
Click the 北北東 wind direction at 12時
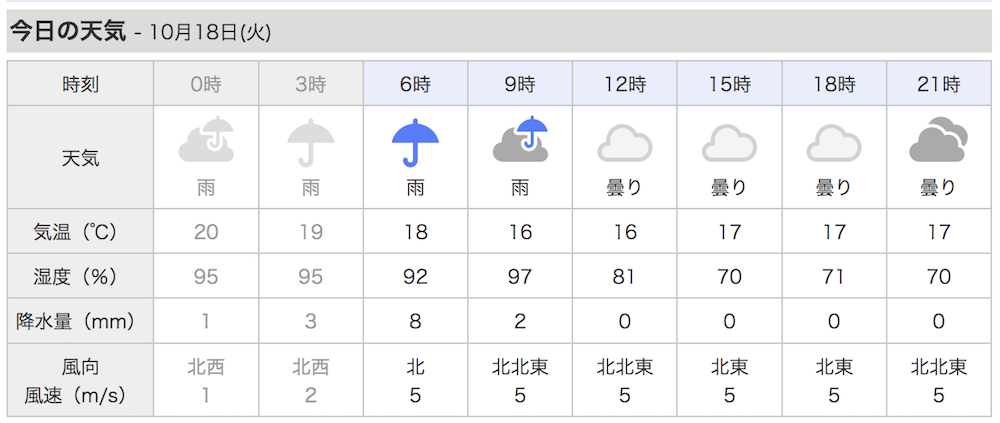coord(624,367)
